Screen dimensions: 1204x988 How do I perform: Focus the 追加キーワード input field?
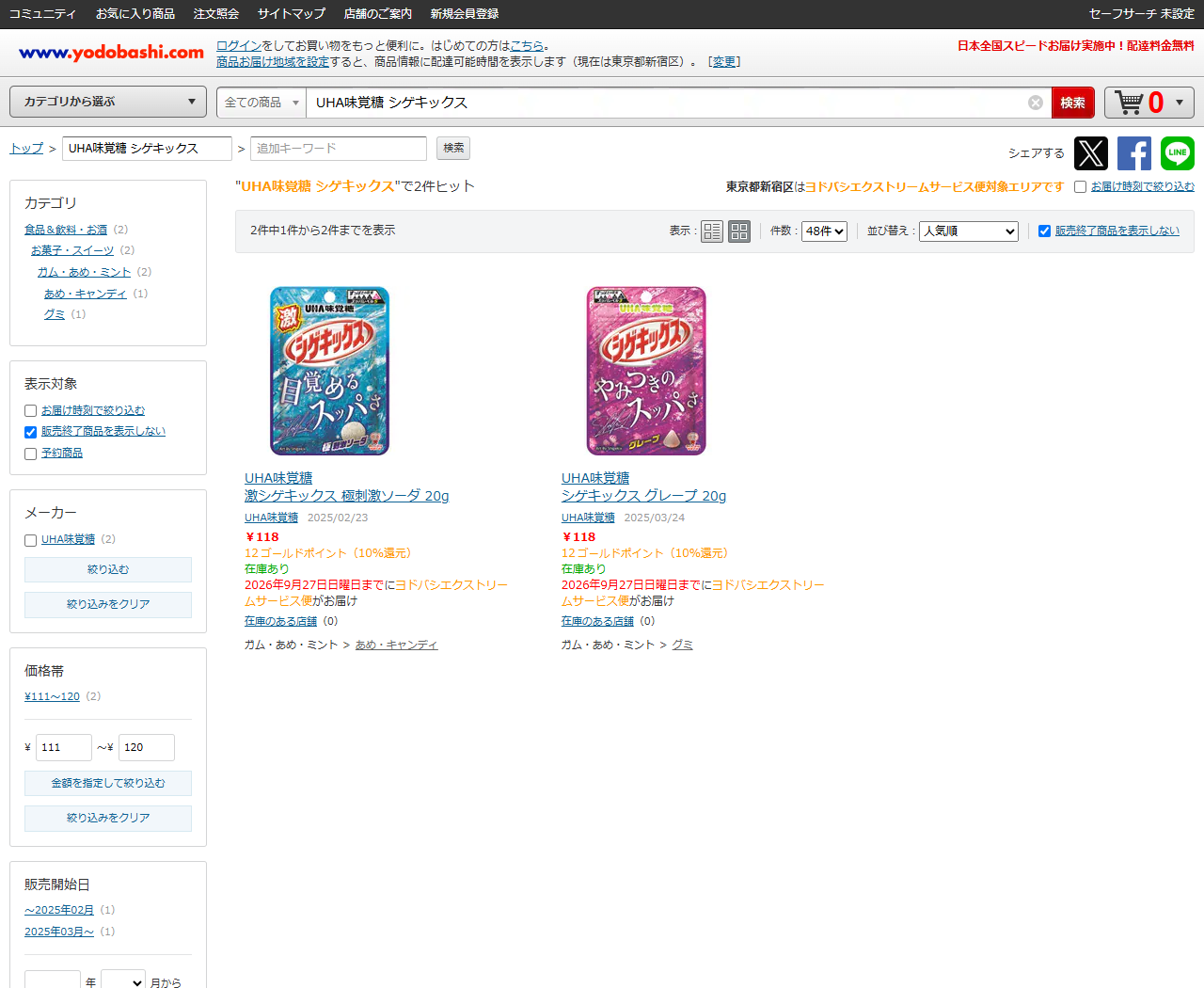(x=339, y=149)
